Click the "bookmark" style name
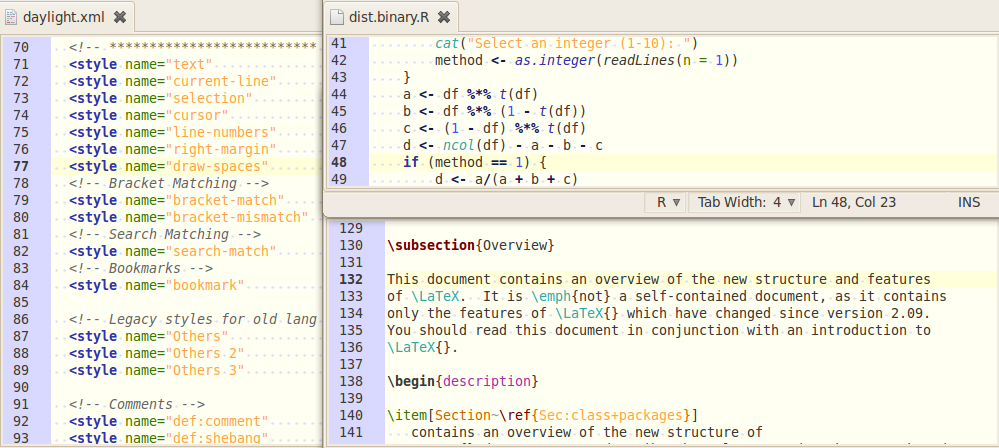 pos(205,285)
